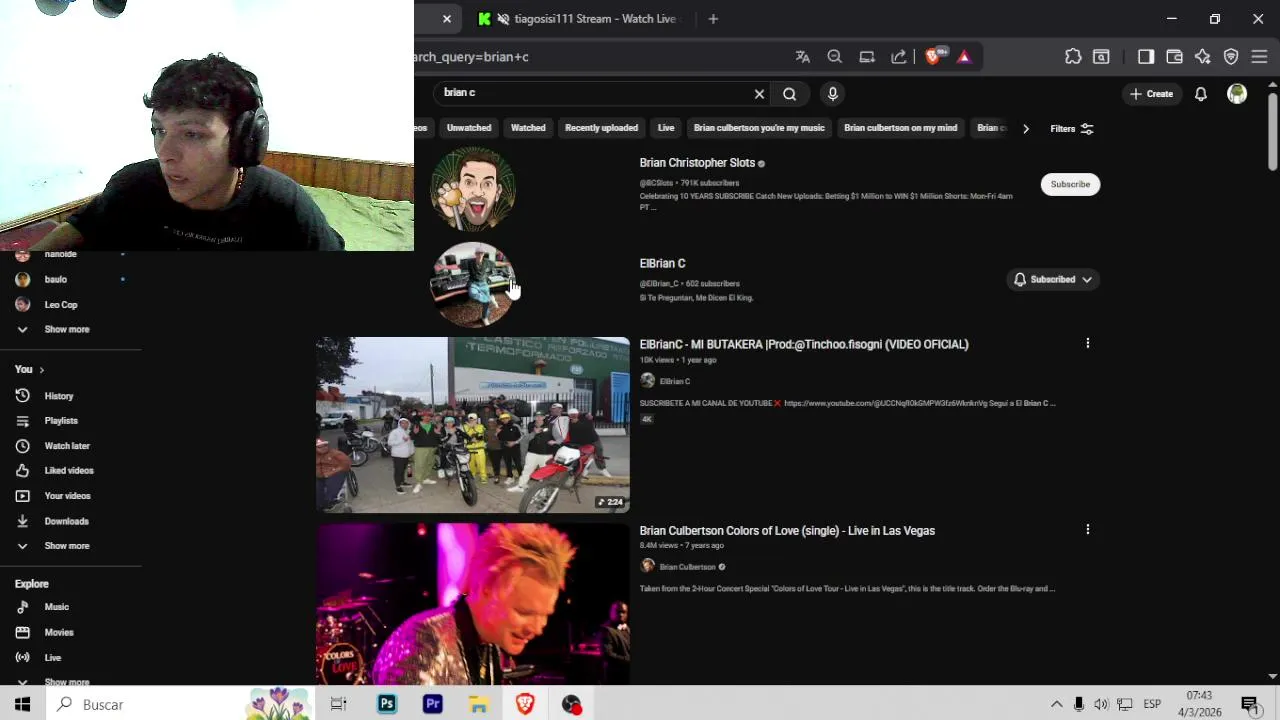1280x720 pixels.
Task: Show hidden system tray icons chevron
Action: tap(1056, 704)
